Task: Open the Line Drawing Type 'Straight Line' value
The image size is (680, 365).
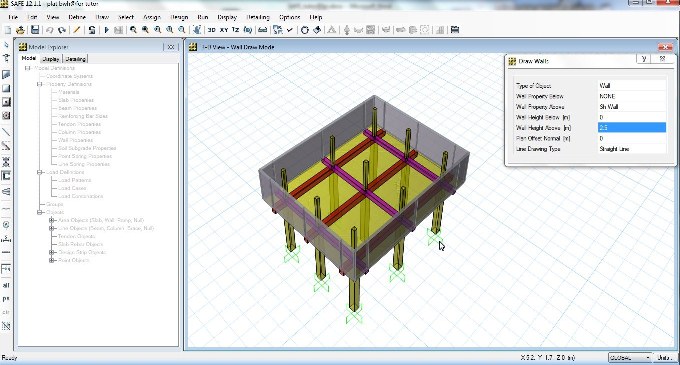Action: (631, 149)
